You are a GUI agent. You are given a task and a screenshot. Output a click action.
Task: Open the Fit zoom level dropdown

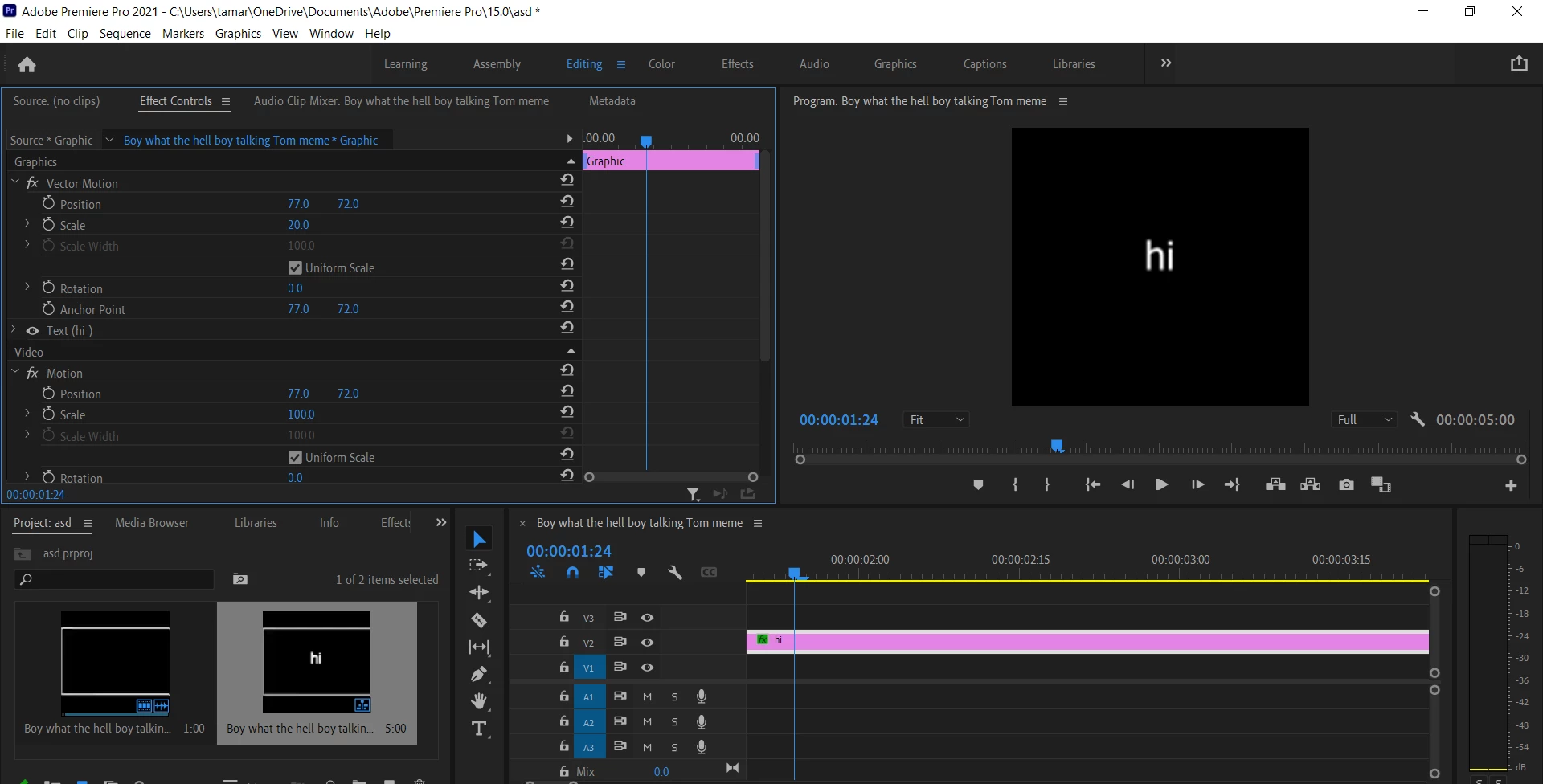click(x=936, y=419)
